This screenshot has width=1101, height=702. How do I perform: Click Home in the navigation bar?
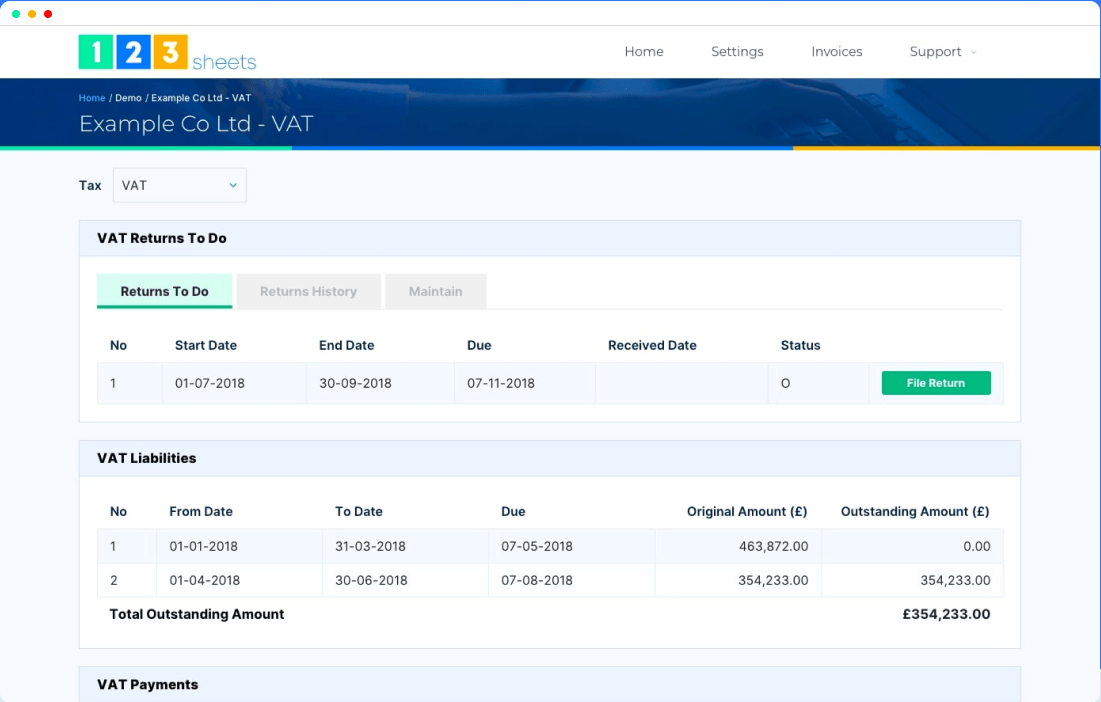pos(643,51)
